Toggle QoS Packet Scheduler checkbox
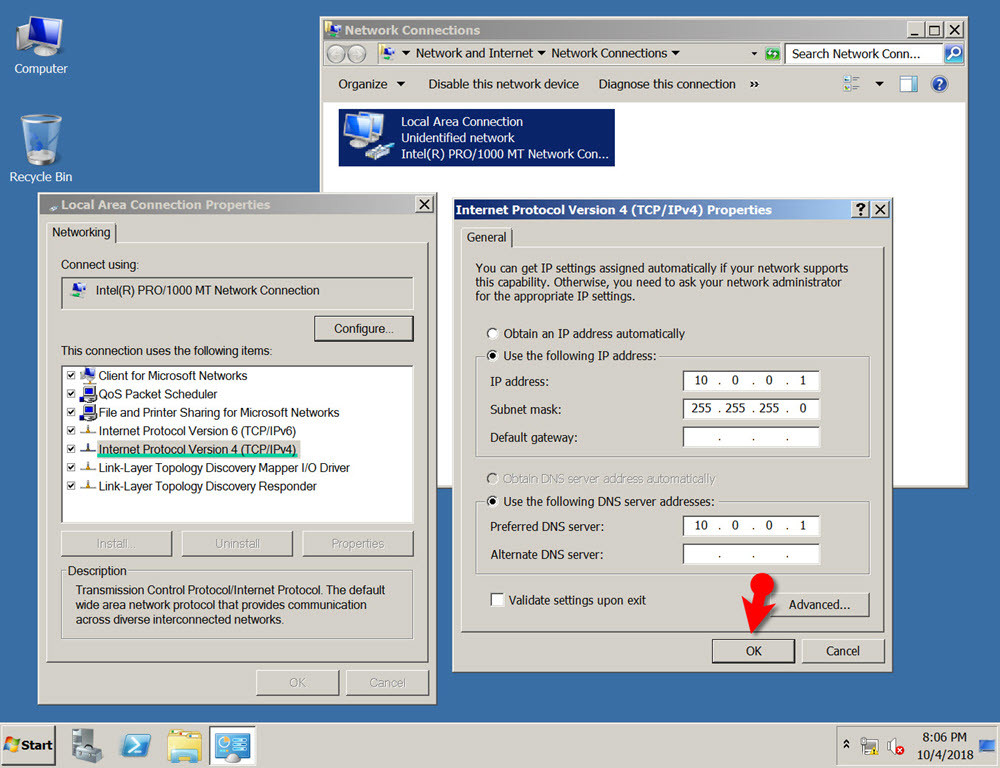 pyautogui.click(x=71, y=394)
